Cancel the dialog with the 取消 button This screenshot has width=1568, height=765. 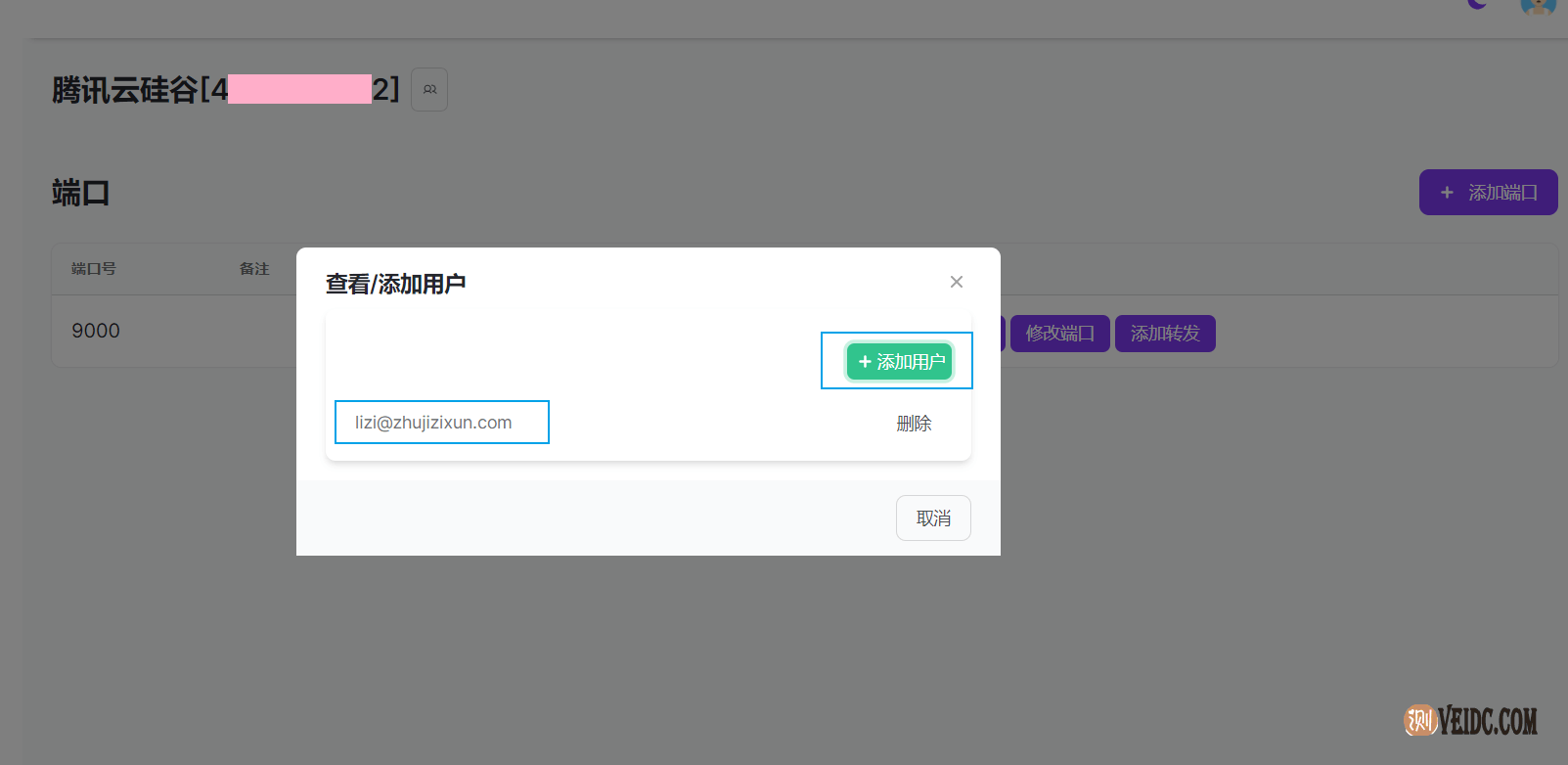[933, 517]
